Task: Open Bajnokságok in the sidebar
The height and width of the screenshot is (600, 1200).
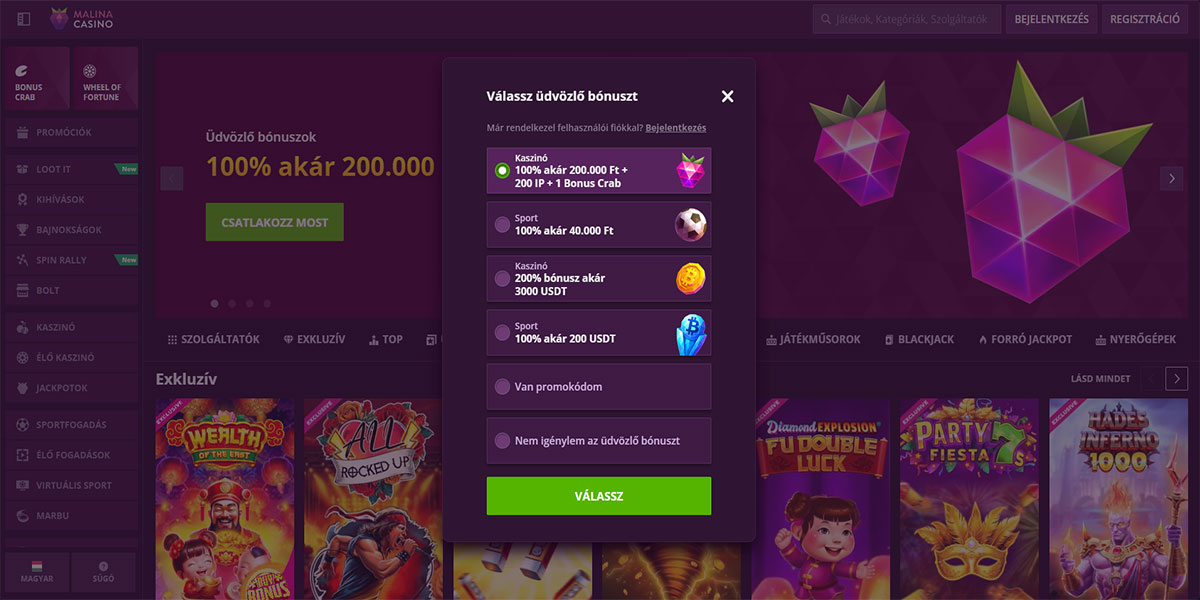Action: click(x=70, y=230)
